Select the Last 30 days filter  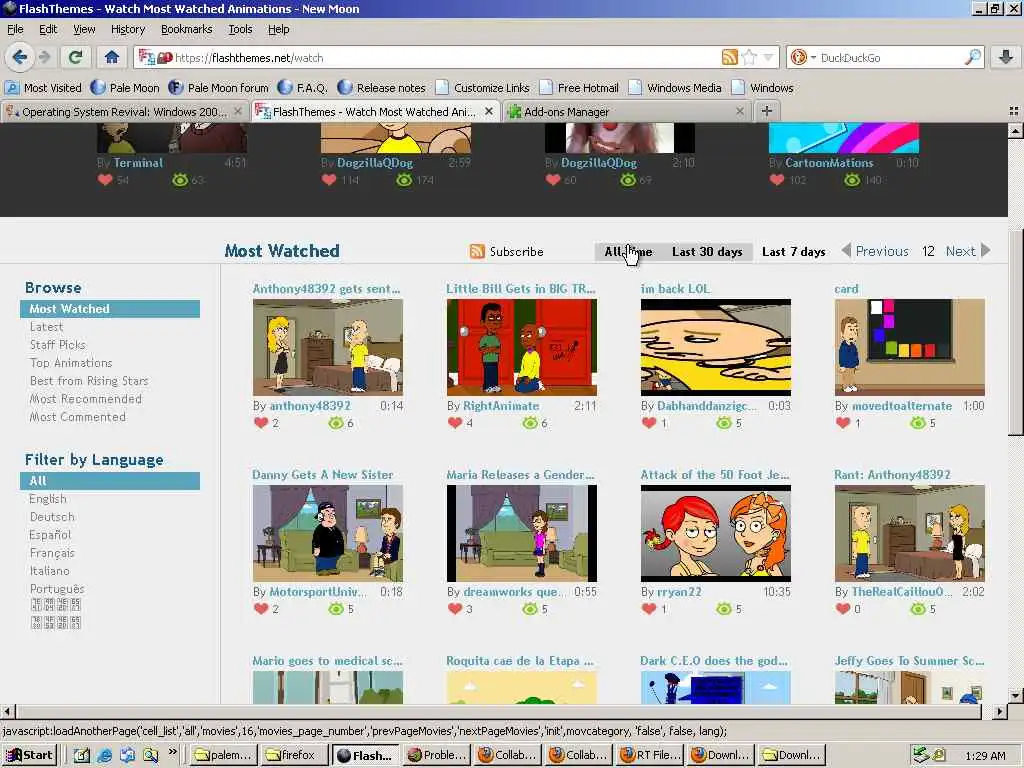[707, 251]
